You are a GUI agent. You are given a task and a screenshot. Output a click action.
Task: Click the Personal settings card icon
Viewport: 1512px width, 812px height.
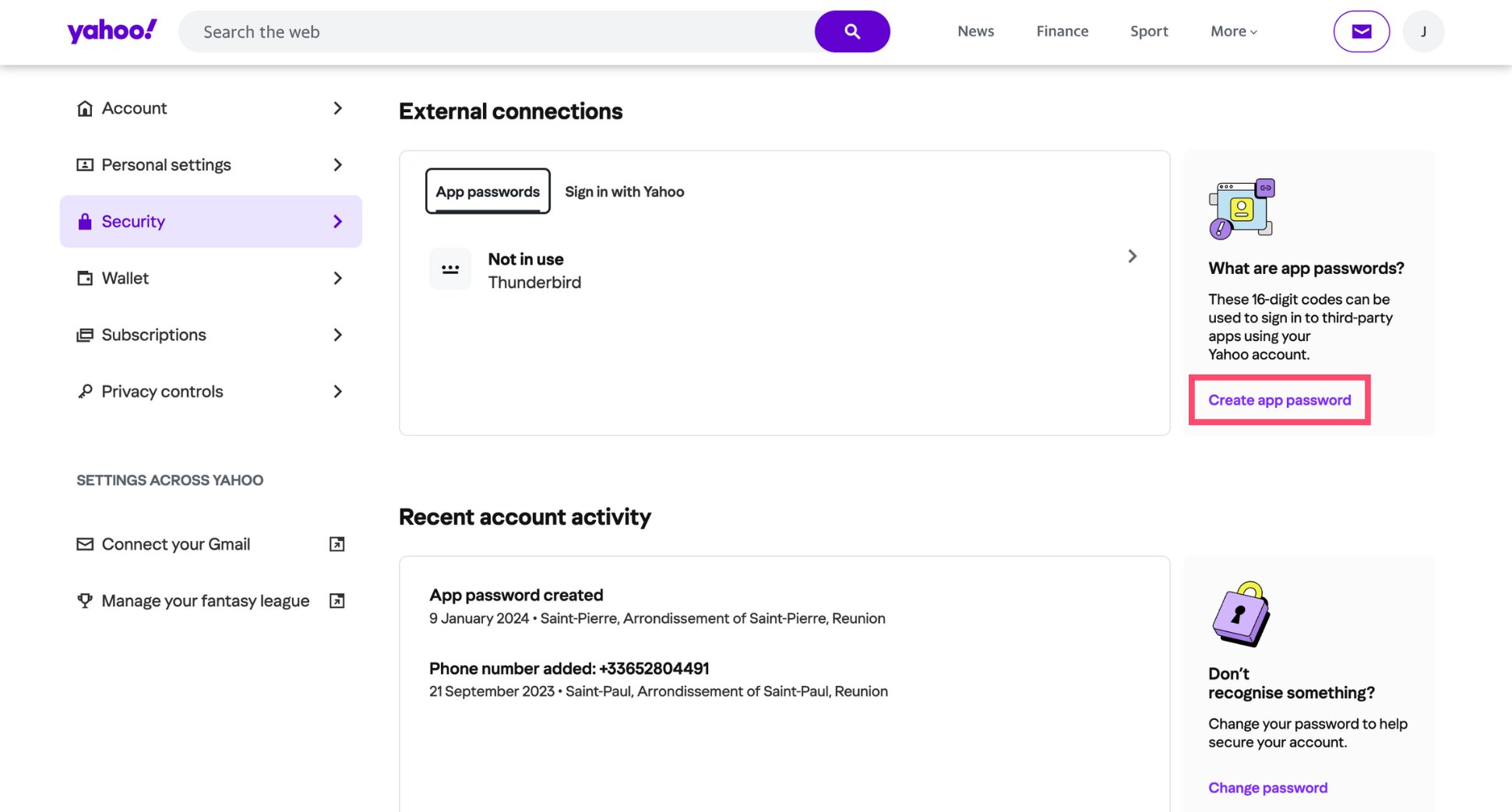85,165
